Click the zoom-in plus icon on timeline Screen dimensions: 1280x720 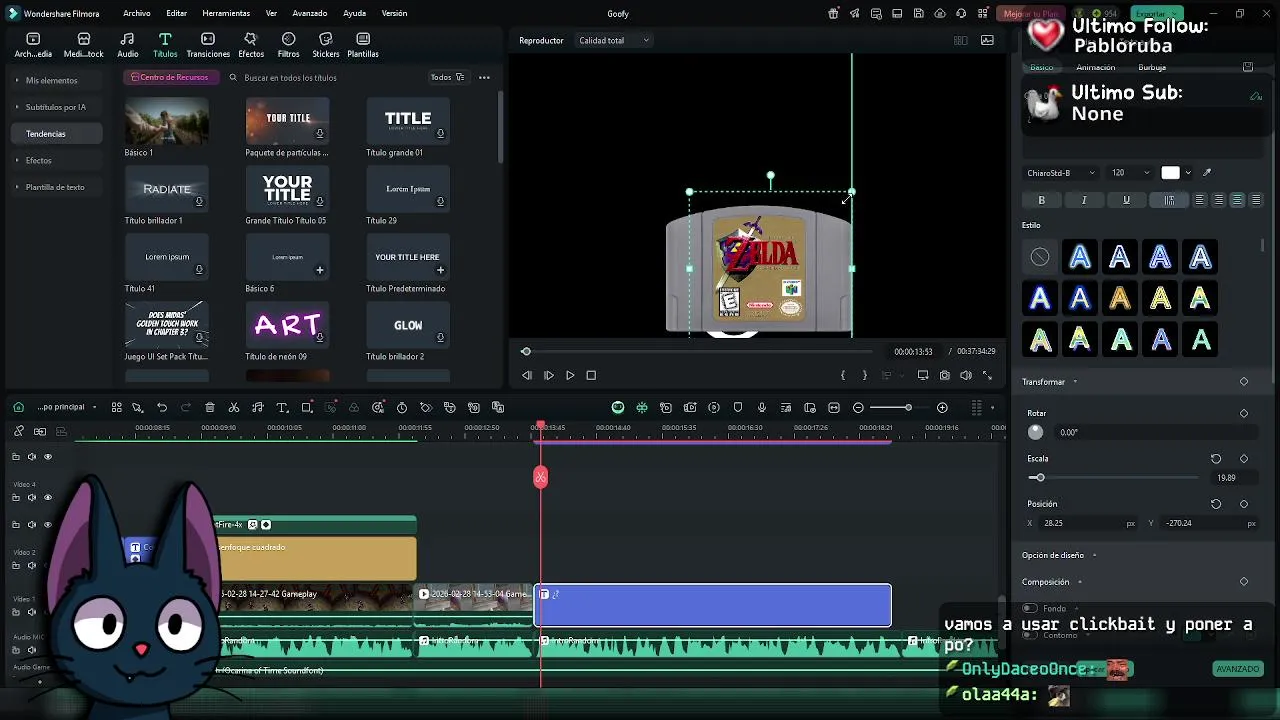coord(942,407)
